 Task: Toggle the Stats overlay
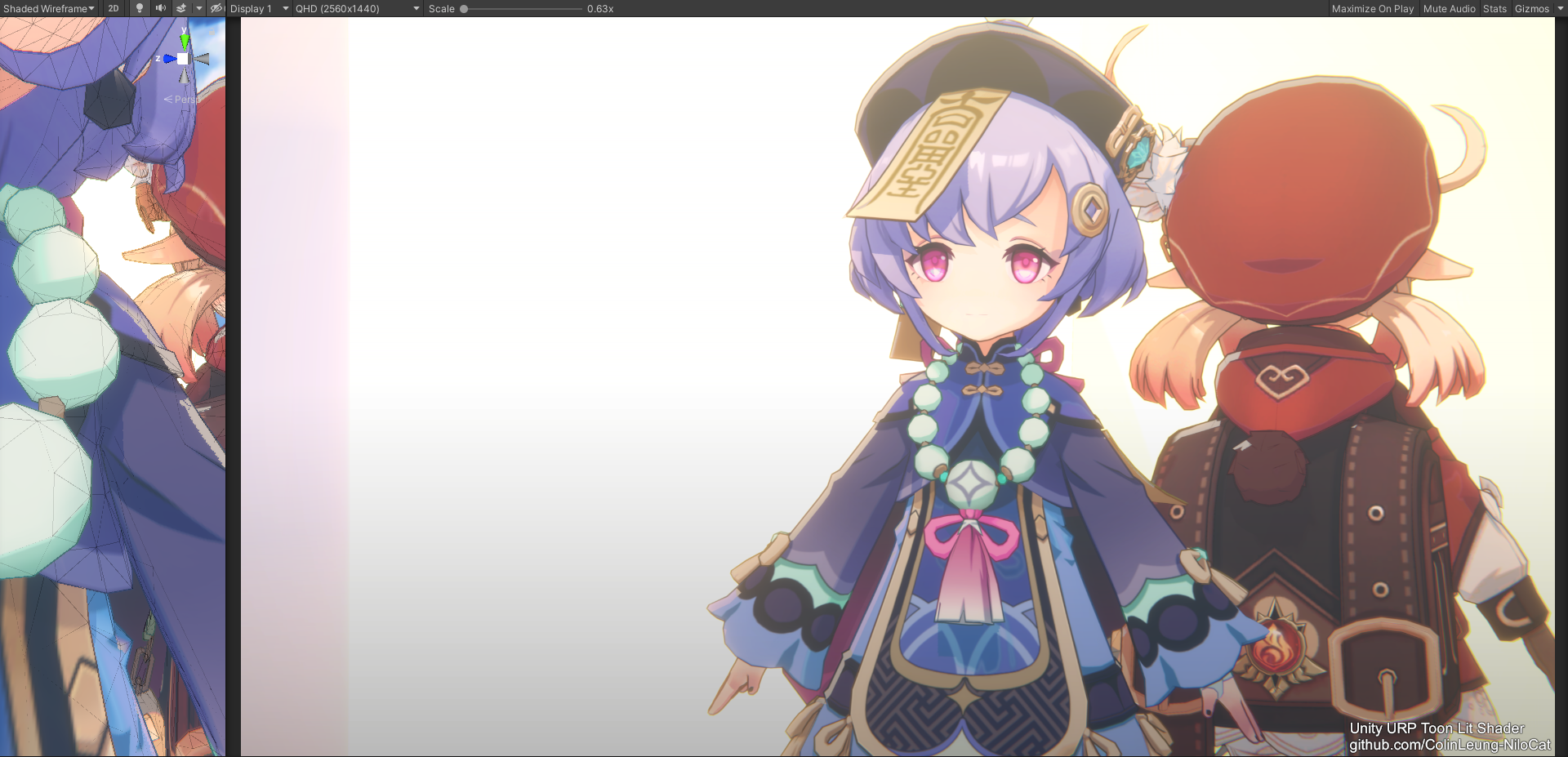(x=1494, y=8)
